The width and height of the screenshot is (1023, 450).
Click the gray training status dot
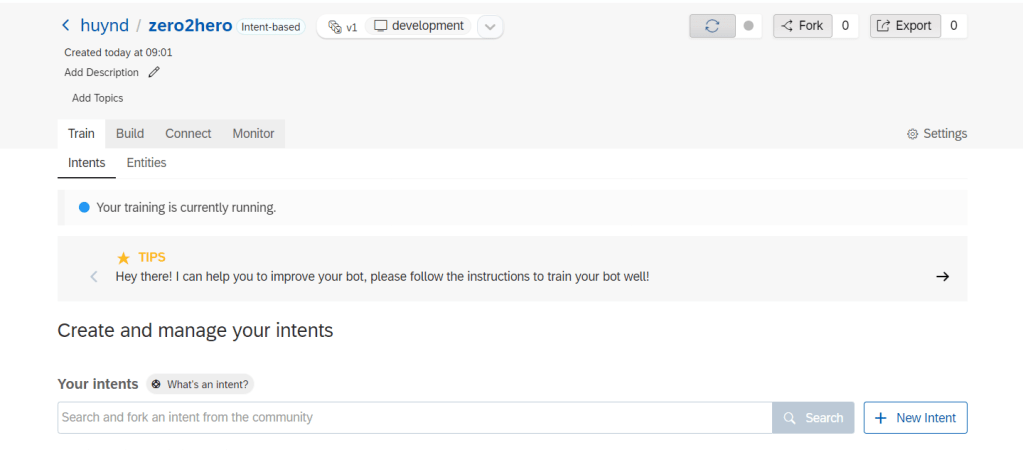748,26
